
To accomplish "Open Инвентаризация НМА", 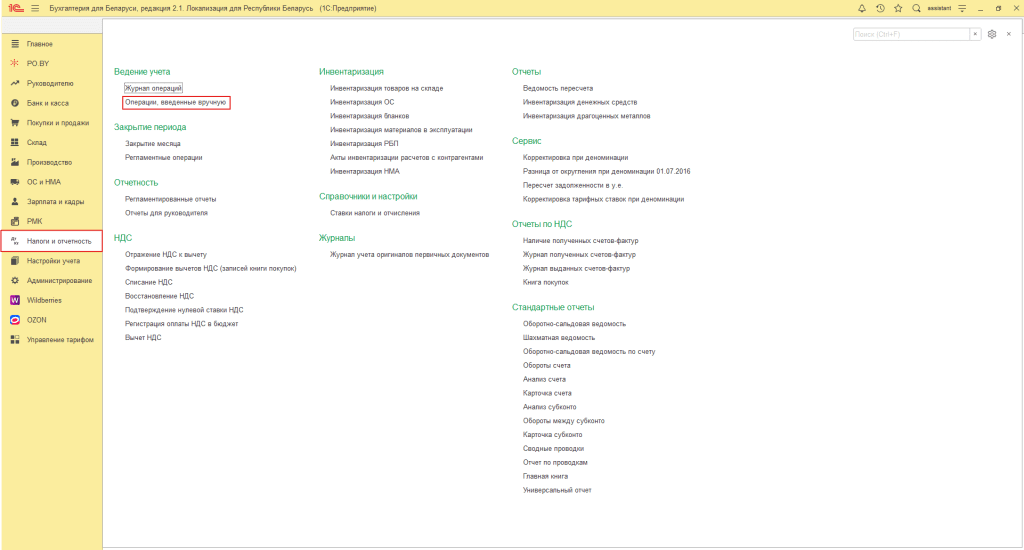I will coord(364,171).
